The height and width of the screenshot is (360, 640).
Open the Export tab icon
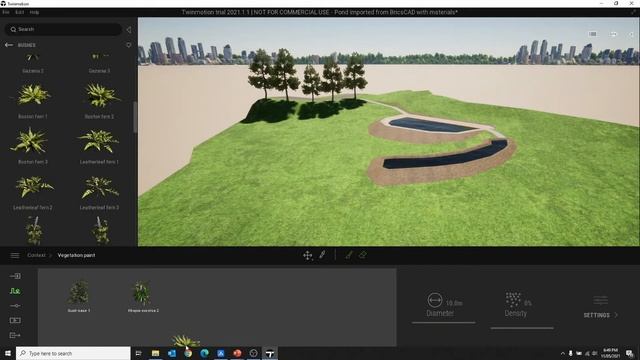15,335
